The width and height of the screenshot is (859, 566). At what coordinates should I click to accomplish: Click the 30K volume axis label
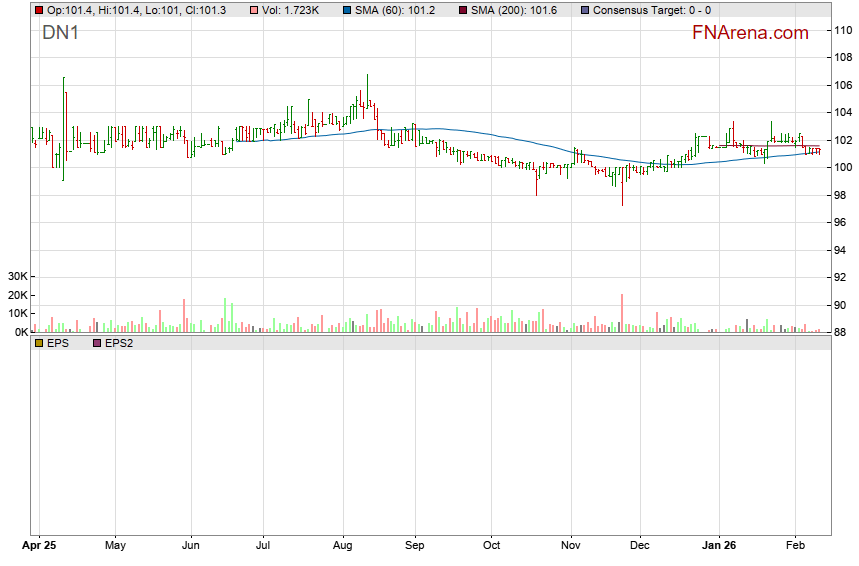[16, 276]
